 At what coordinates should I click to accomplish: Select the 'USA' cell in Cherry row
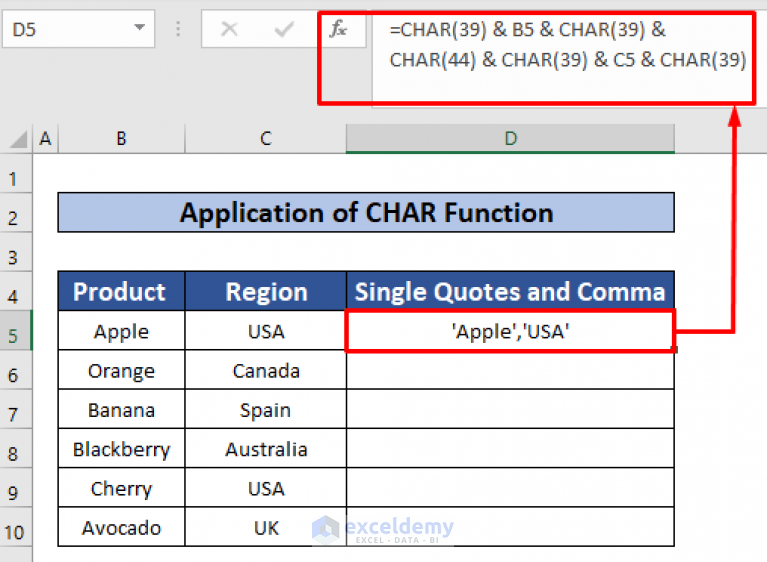pos(266,488)
